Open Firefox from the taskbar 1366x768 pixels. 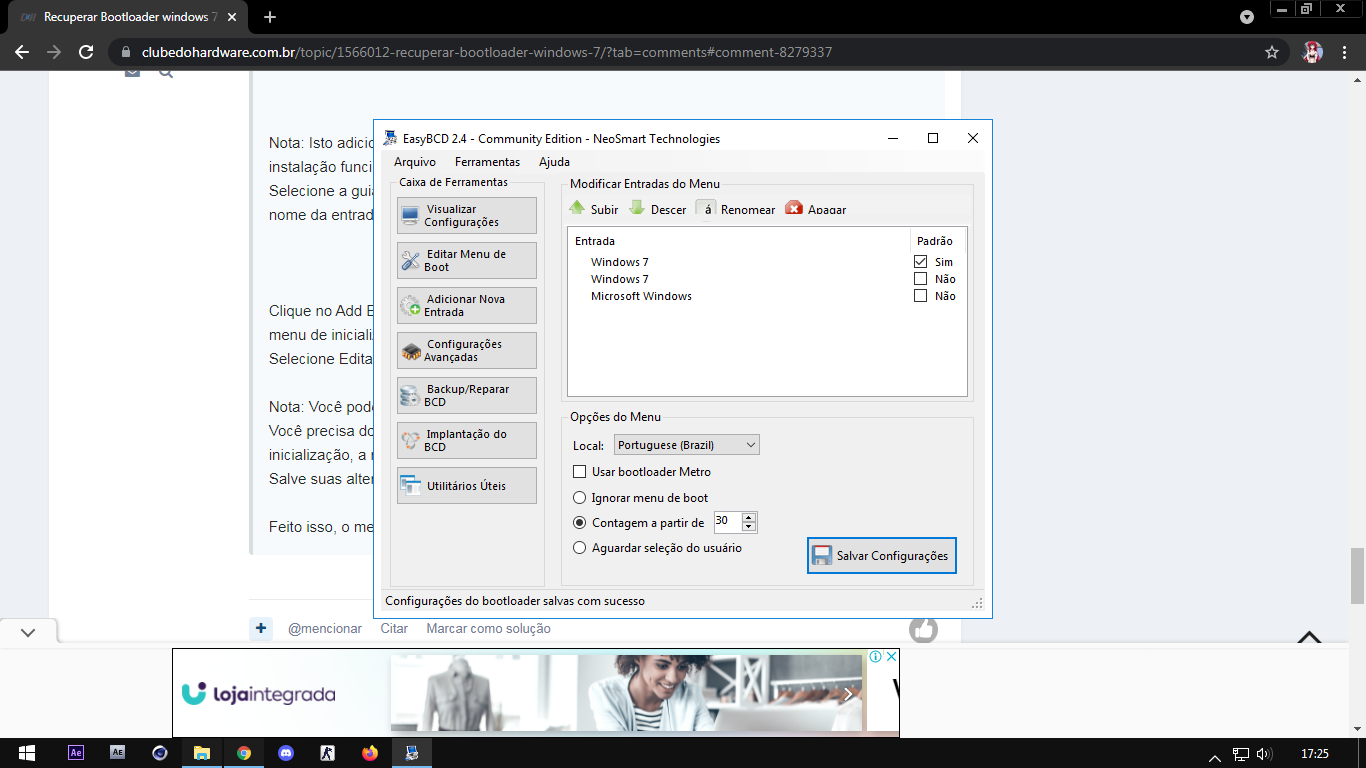click(370, 753)
